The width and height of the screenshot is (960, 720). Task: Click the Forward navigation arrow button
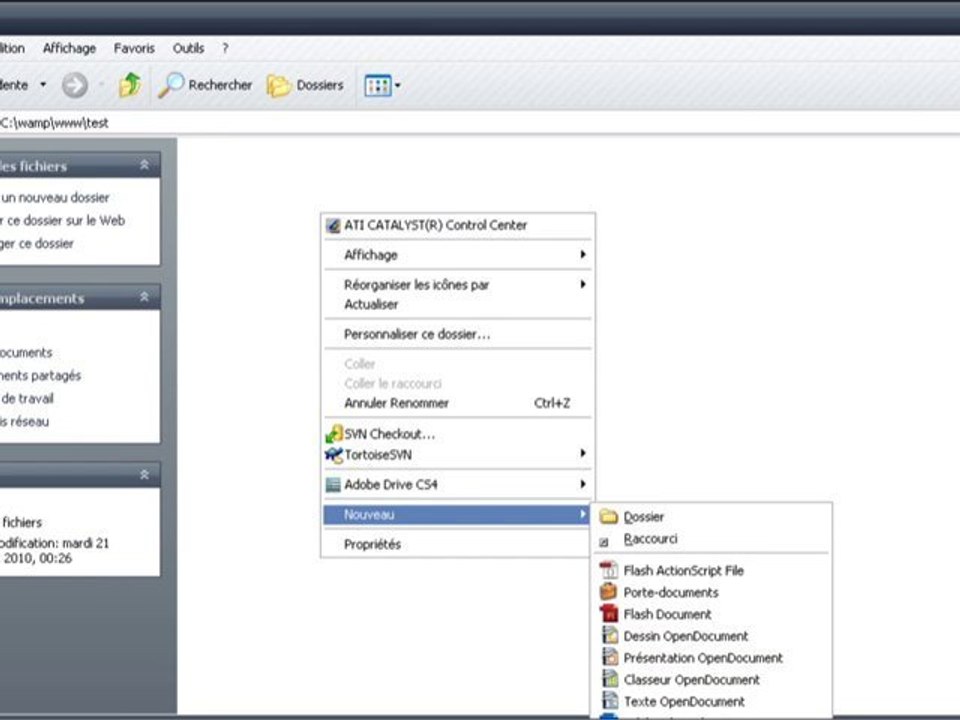(x=75, y=85)
